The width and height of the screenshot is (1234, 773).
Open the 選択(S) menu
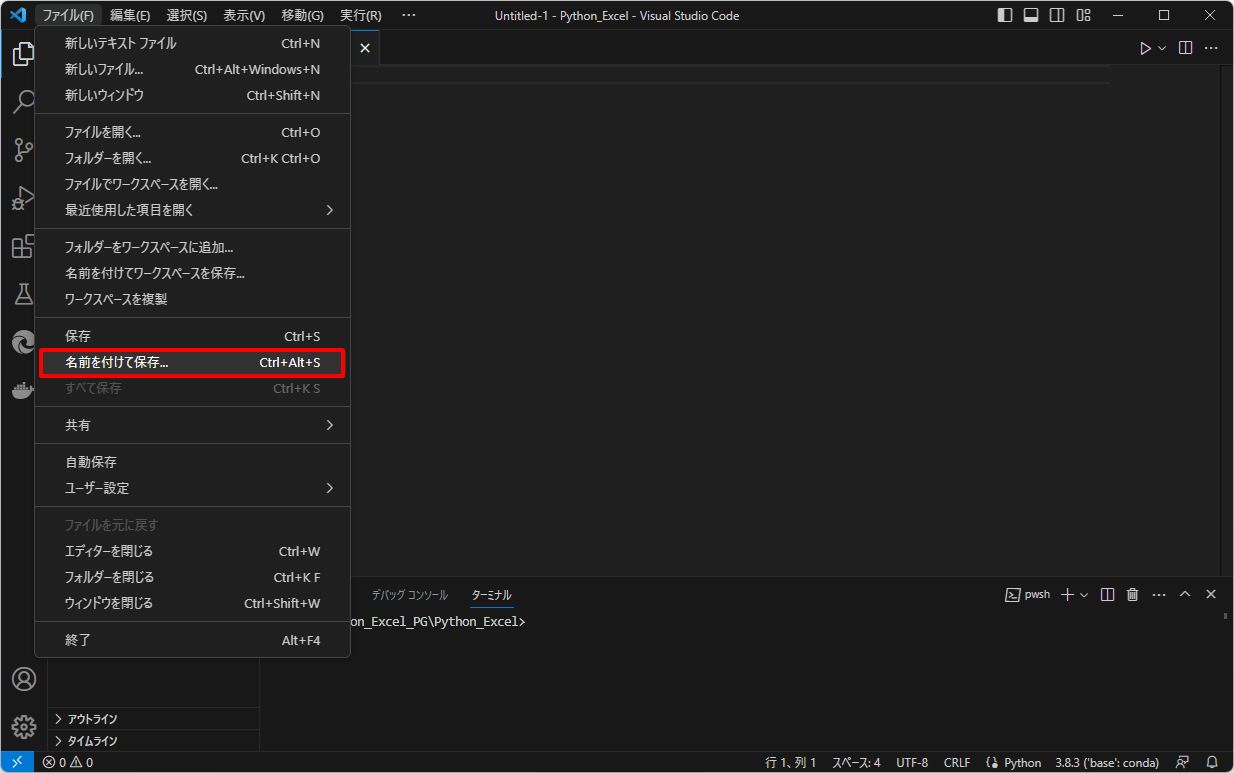point(187,15)
